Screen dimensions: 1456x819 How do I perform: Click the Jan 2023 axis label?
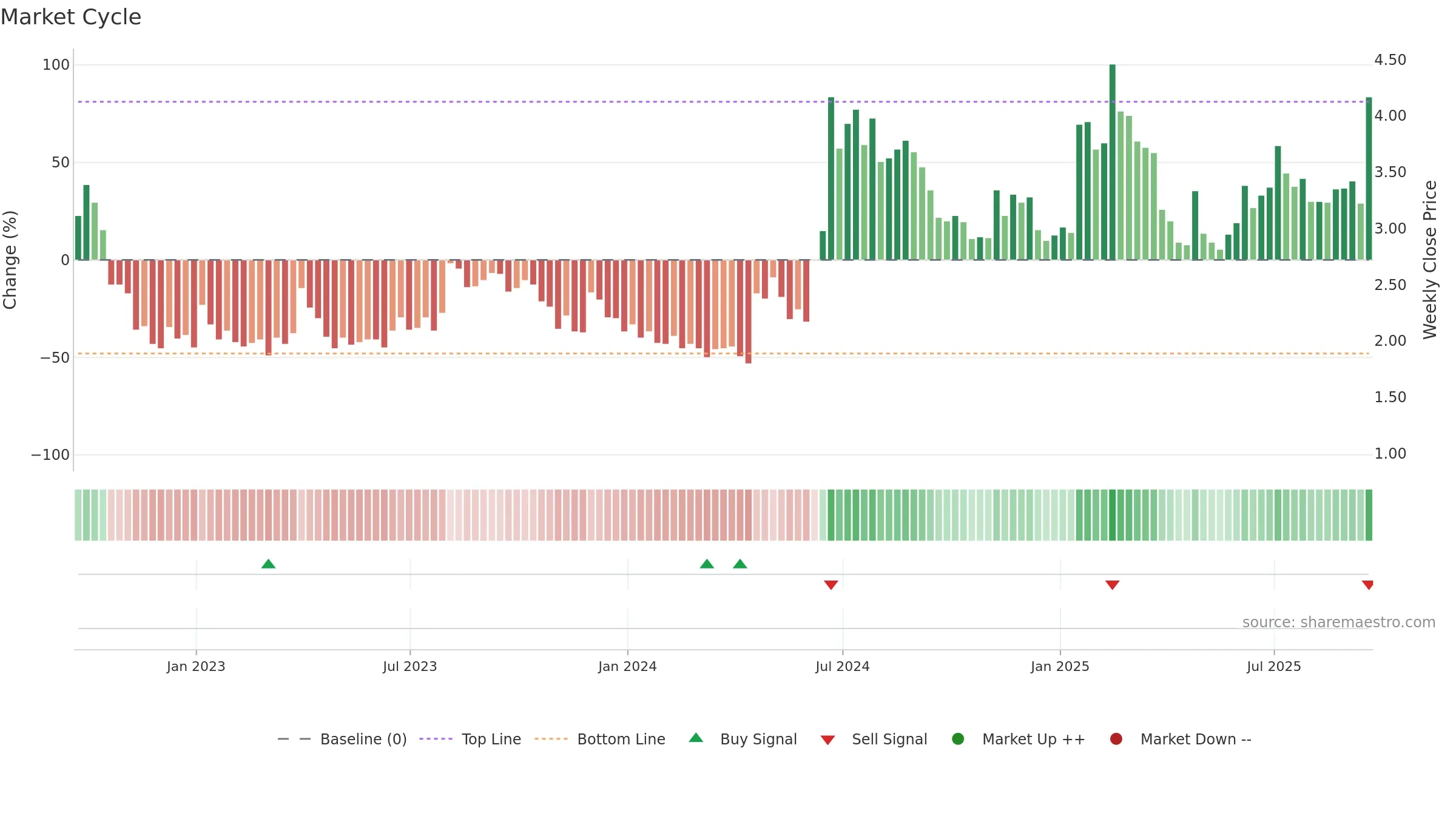click(x=196, y=666)
